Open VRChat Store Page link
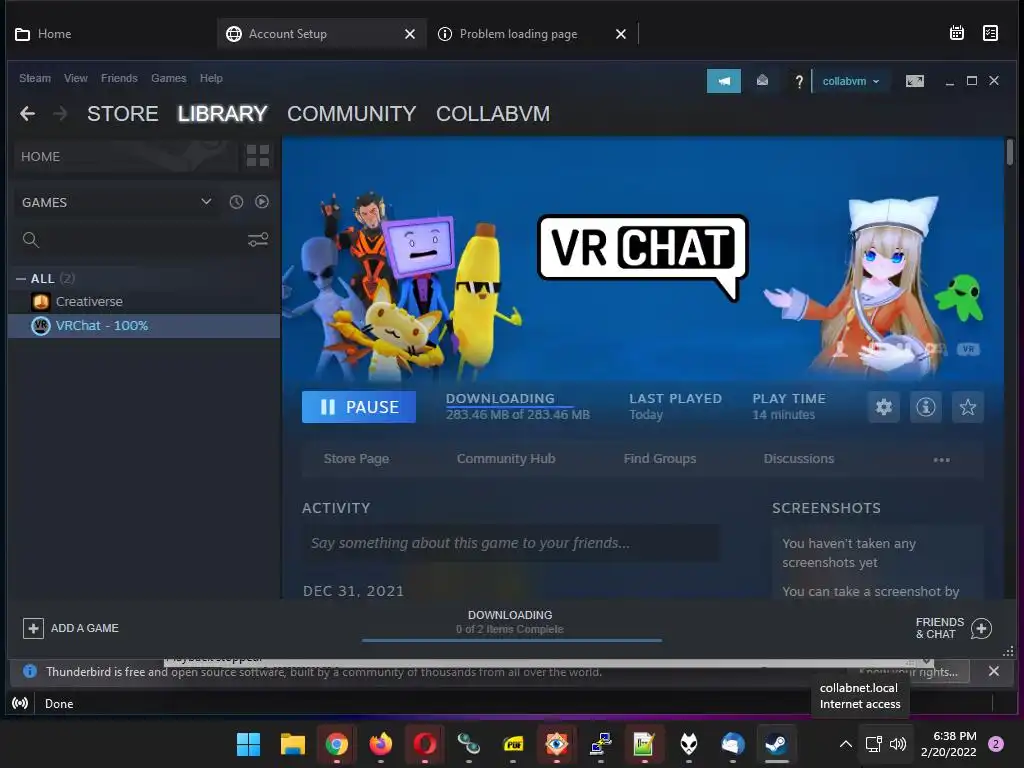 coord(356,459)
